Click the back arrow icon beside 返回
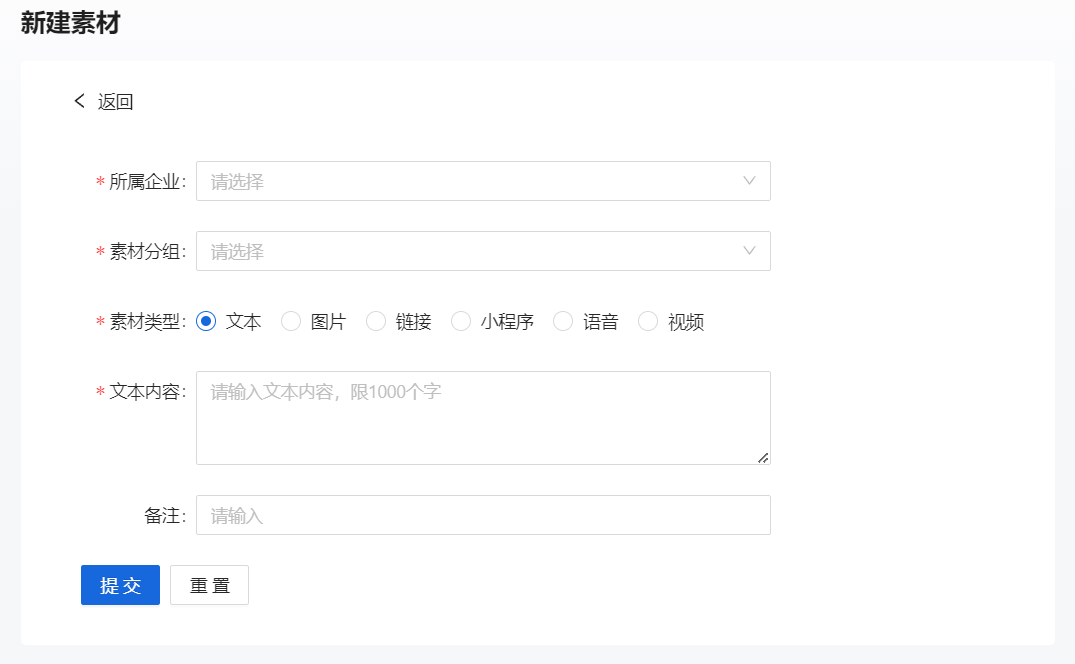Screen dimensions: 1075x664 (80, 101)
